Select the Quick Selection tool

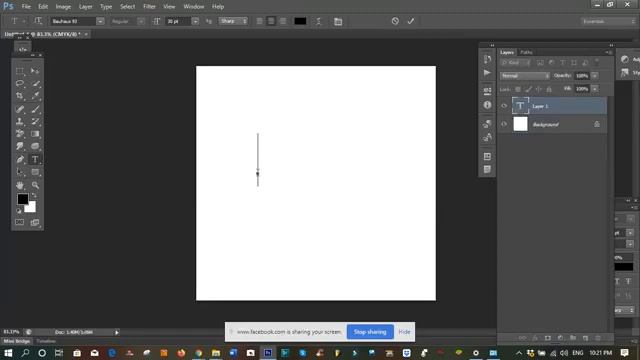[35, 83]
